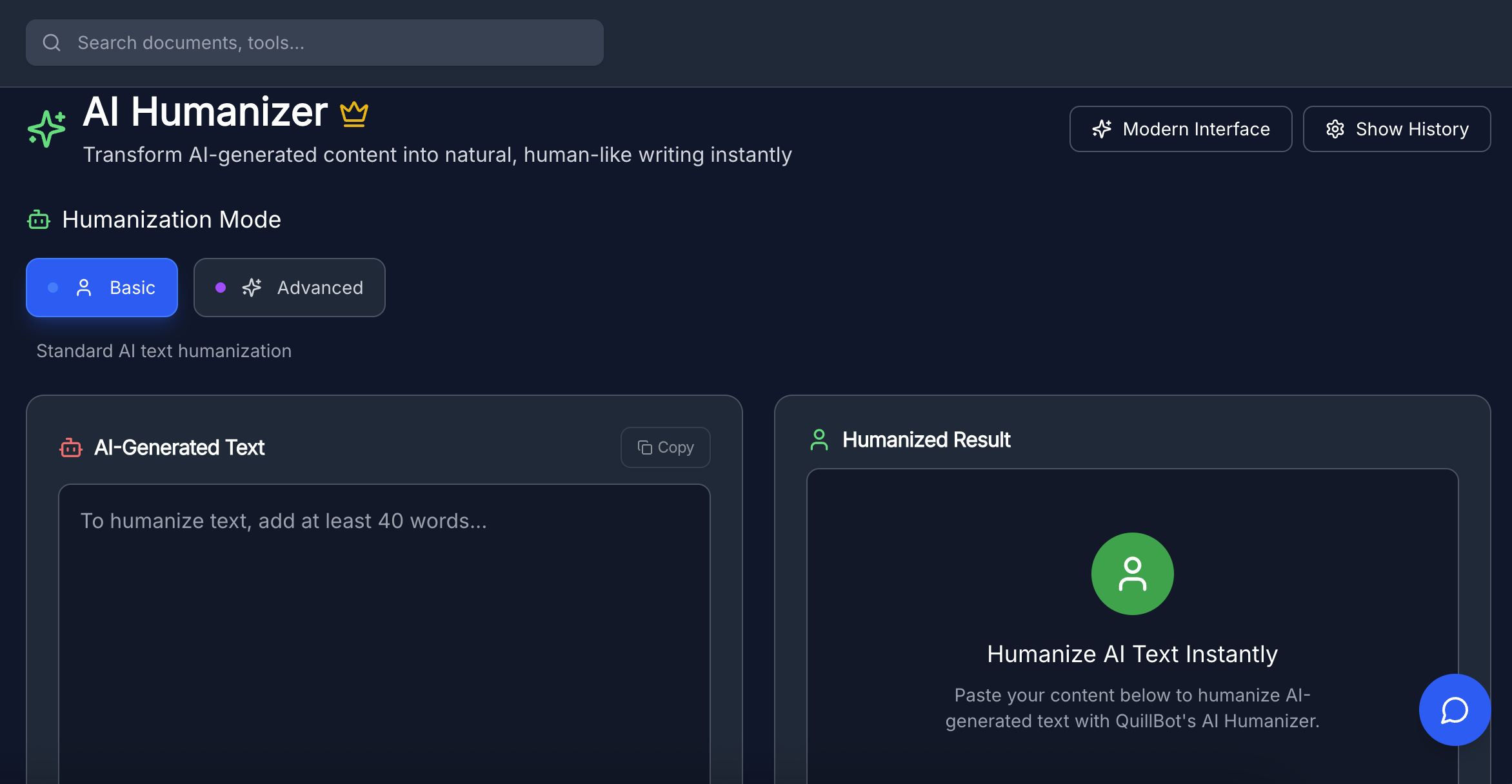Click the gear icon on Show History button
This screenshot has height=784, width=1512.
click(x=1335, y=128)
